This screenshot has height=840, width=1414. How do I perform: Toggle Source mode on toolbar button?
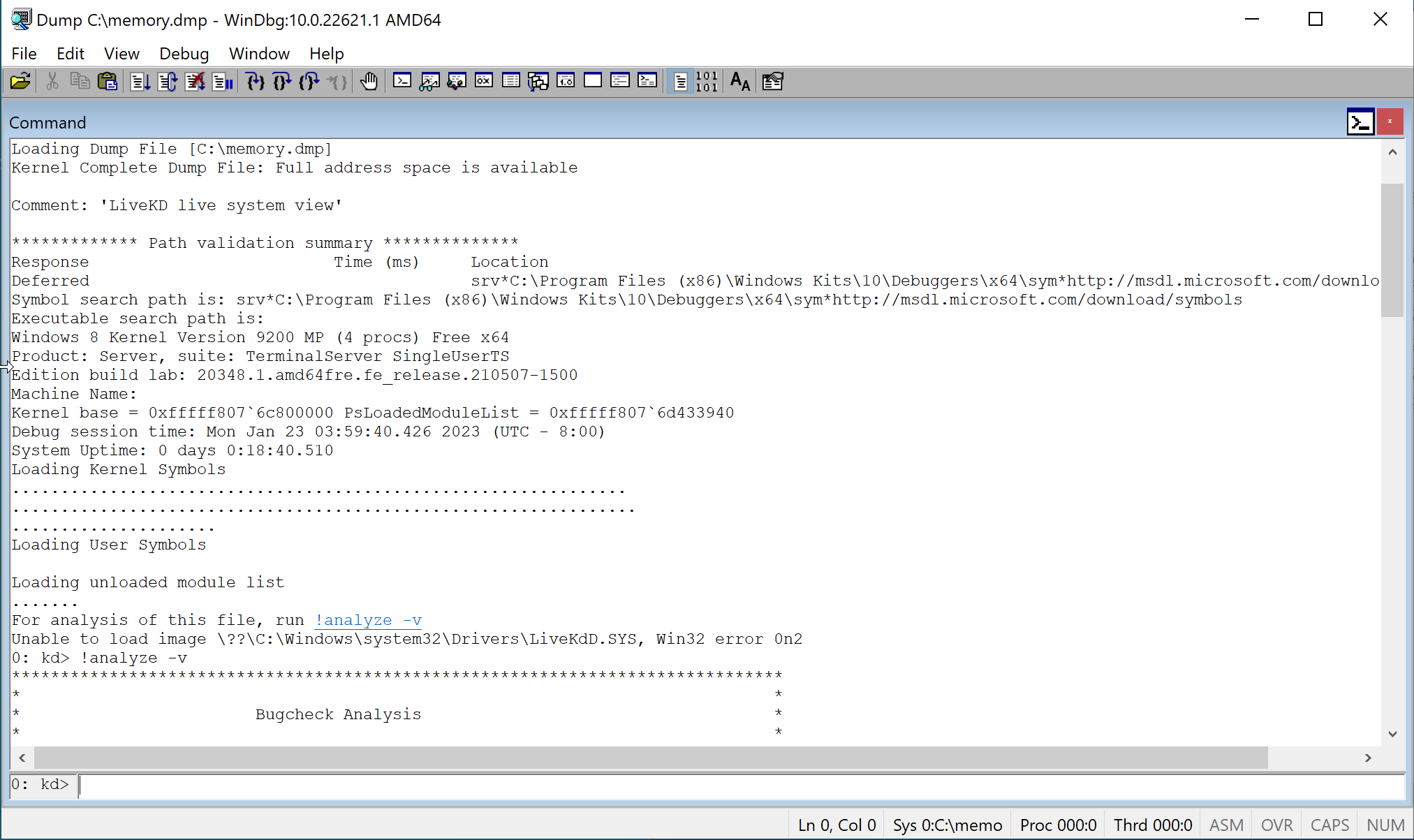[x=680, y=82]
